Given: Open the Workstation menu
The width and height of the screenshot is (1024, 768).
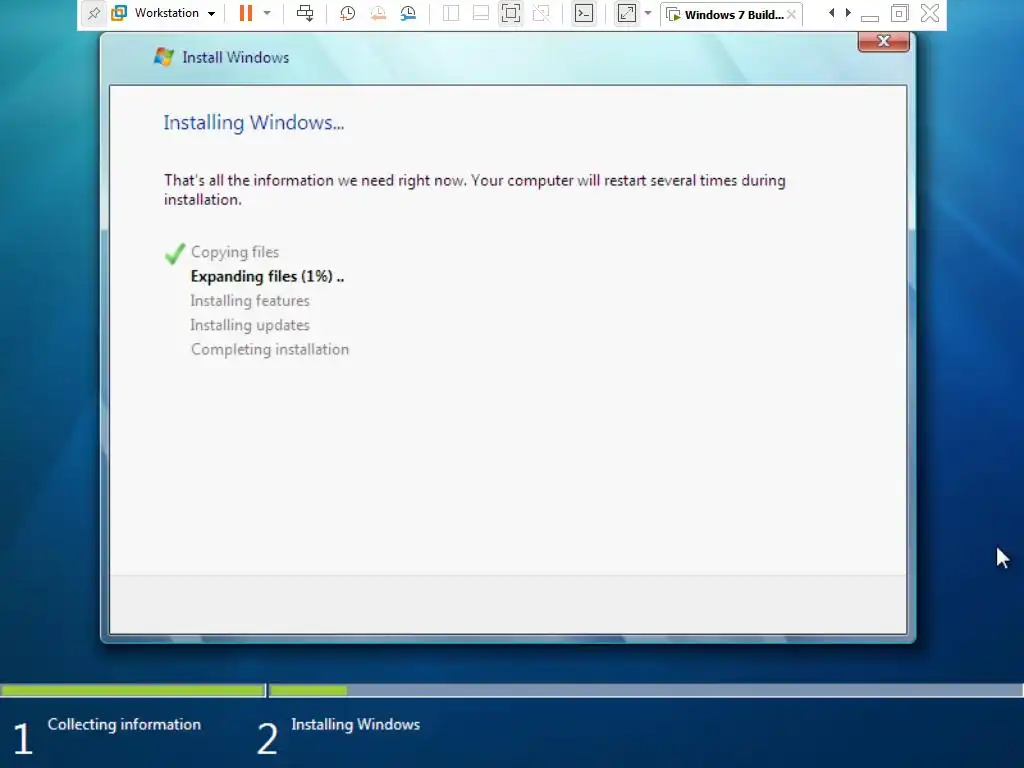Looking at the screenshot, I should [x=174, y=13].
